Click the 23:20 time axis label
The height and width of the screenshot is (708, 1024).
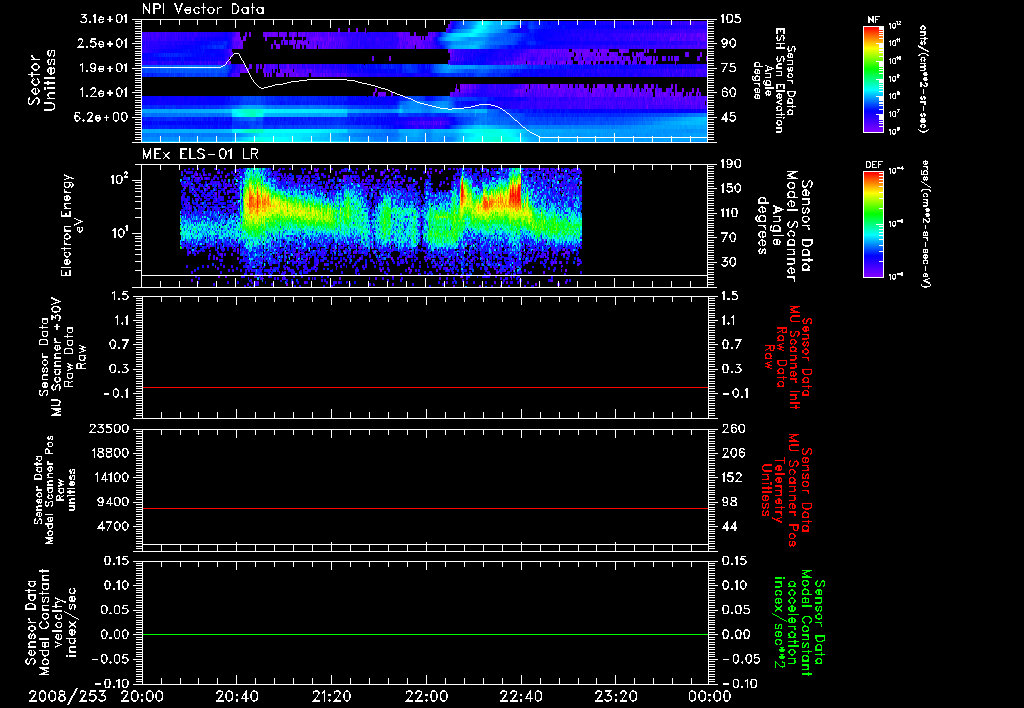(x=616, y=696)
